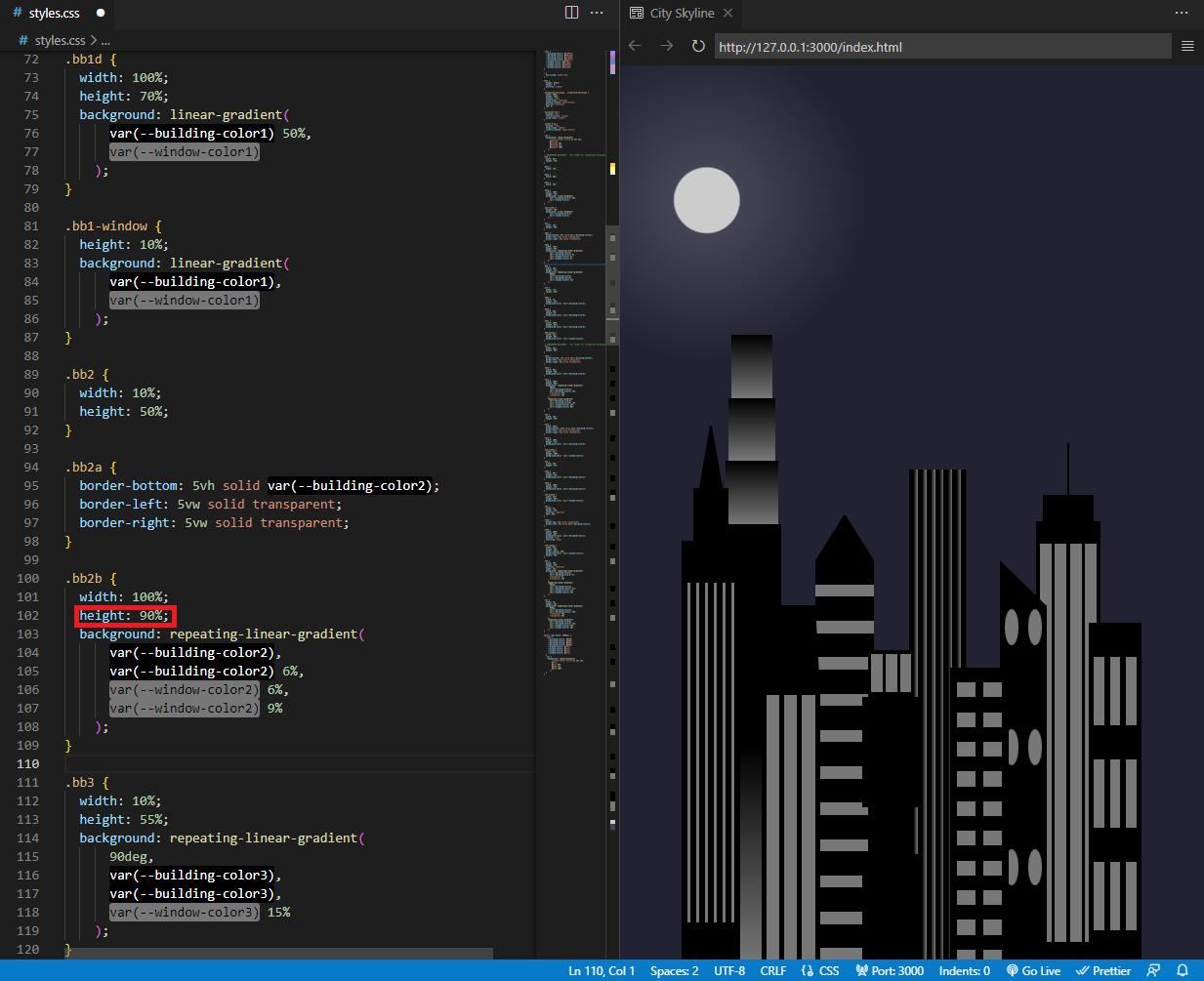Open the preview pane ellipsis menu
1204x981 pixels.
pyautogui.click(x=1181, y=12)
